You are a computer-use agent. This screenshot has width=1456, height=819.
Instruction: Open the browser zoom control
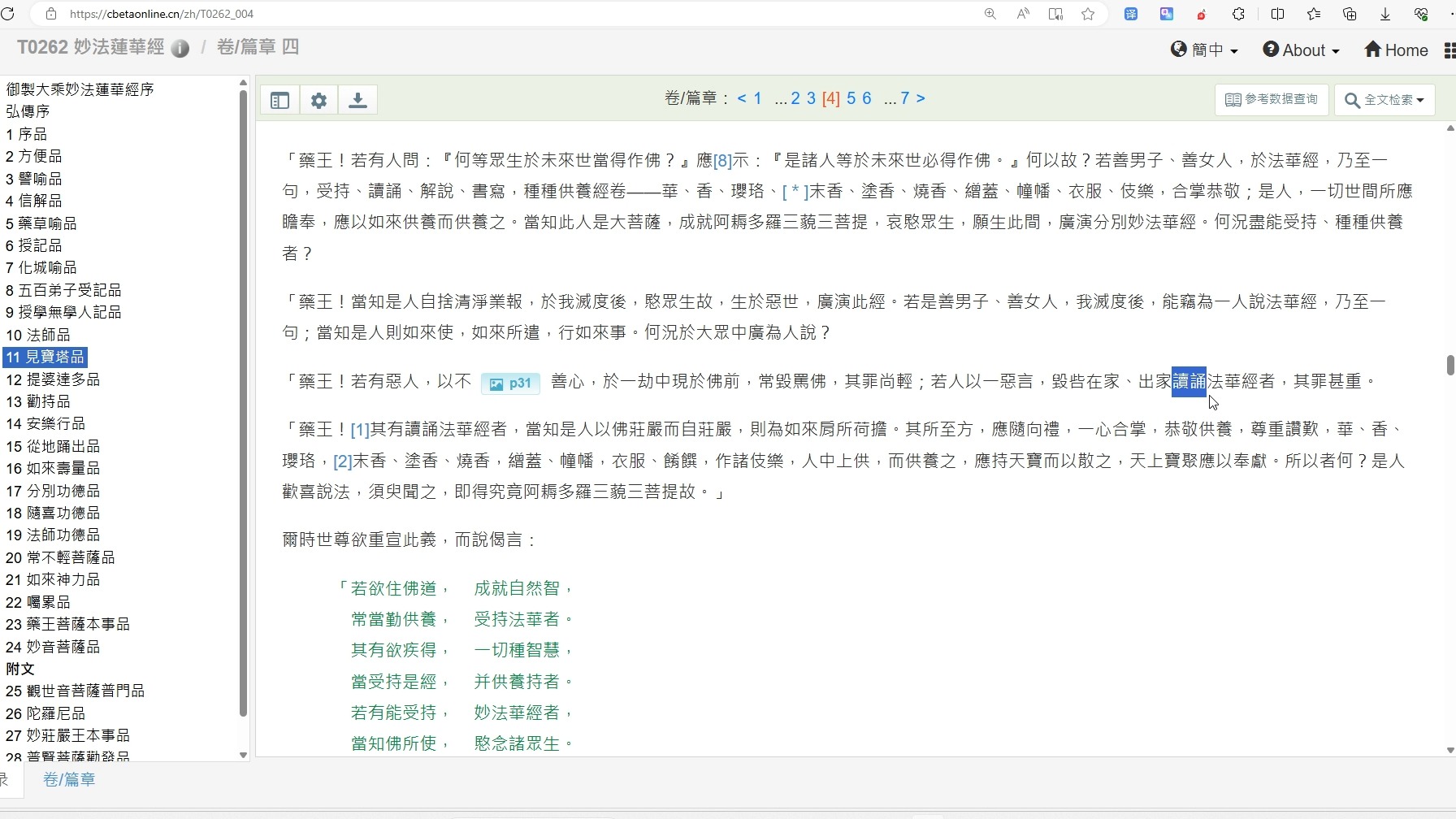click(990, 14)
